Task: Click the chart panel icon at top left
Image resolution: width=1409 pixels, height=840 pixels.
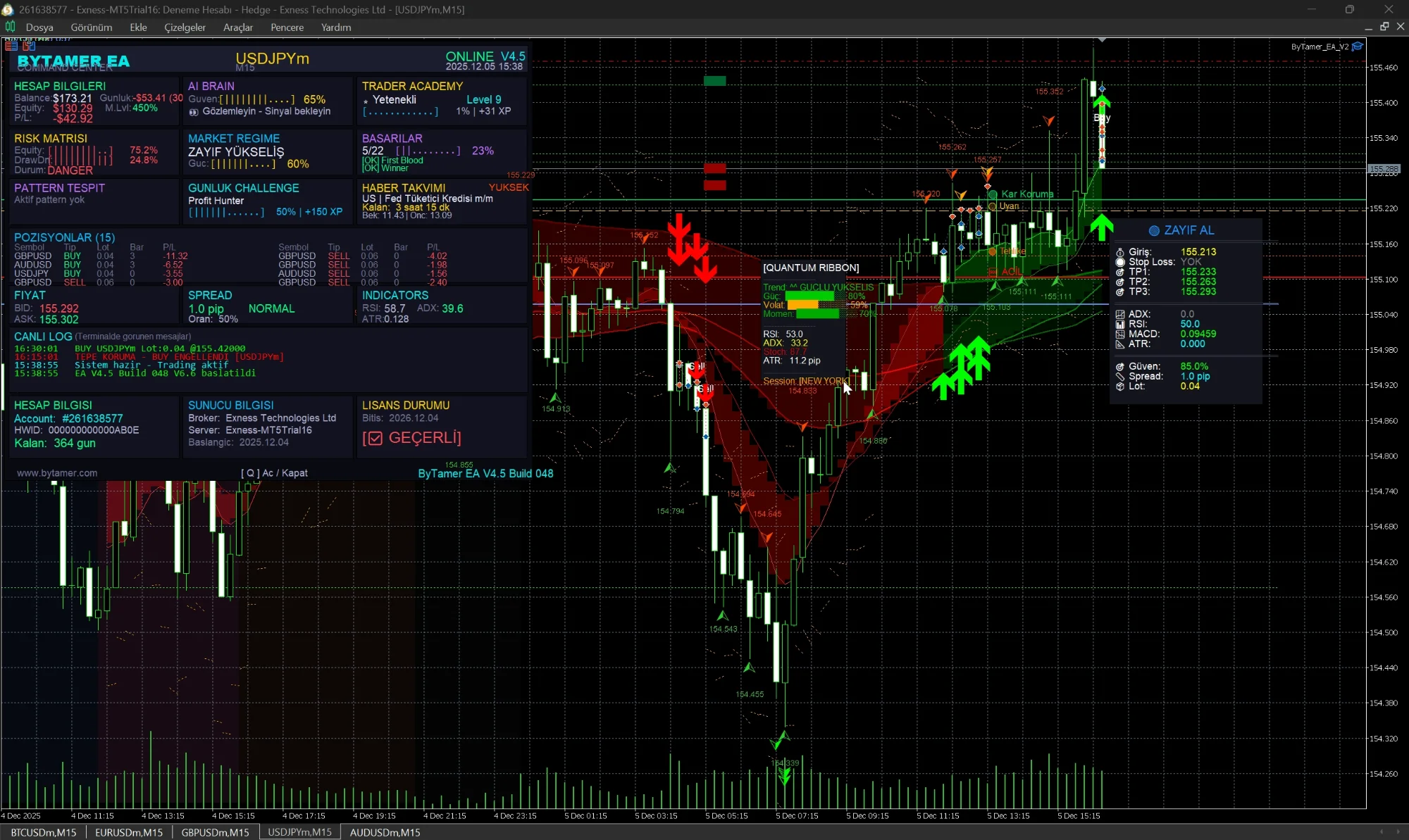Action: [x=11, y=46]
